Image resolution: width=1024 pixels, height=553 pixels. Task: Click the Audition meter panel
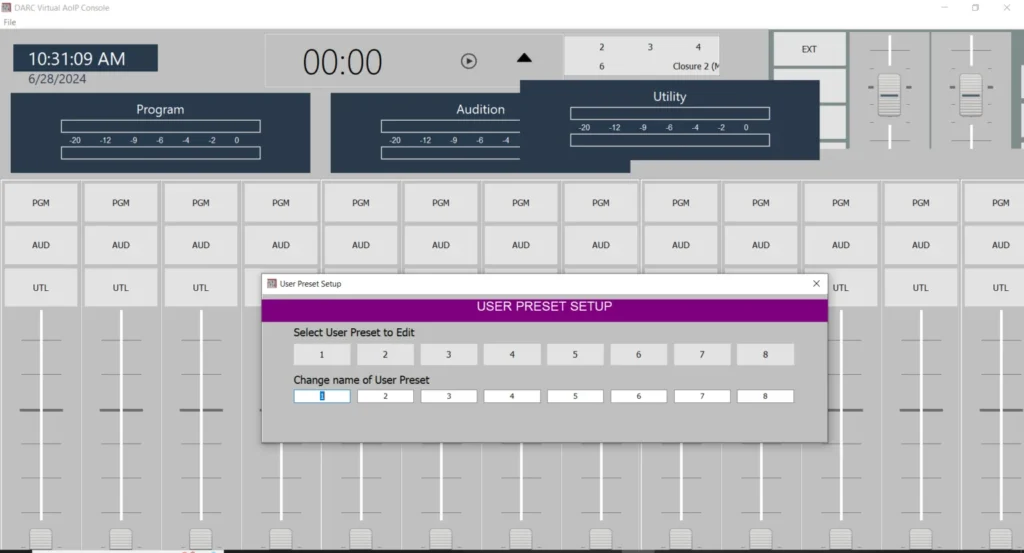tap(425, 133)
